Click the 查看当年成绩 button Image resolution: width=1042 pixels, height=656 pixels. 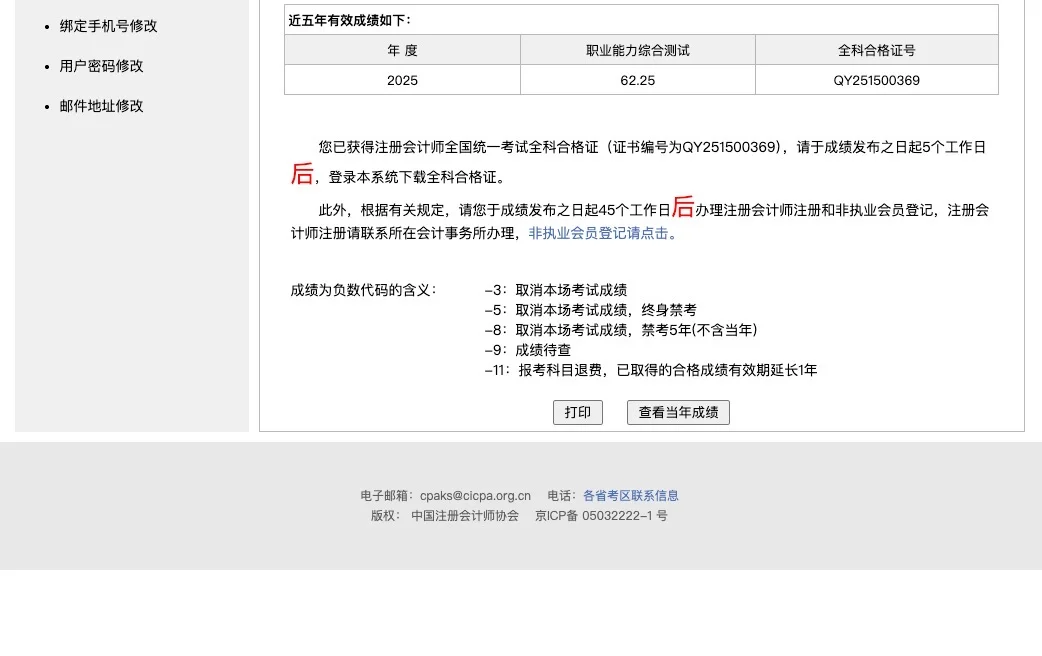tap(678, 412)
